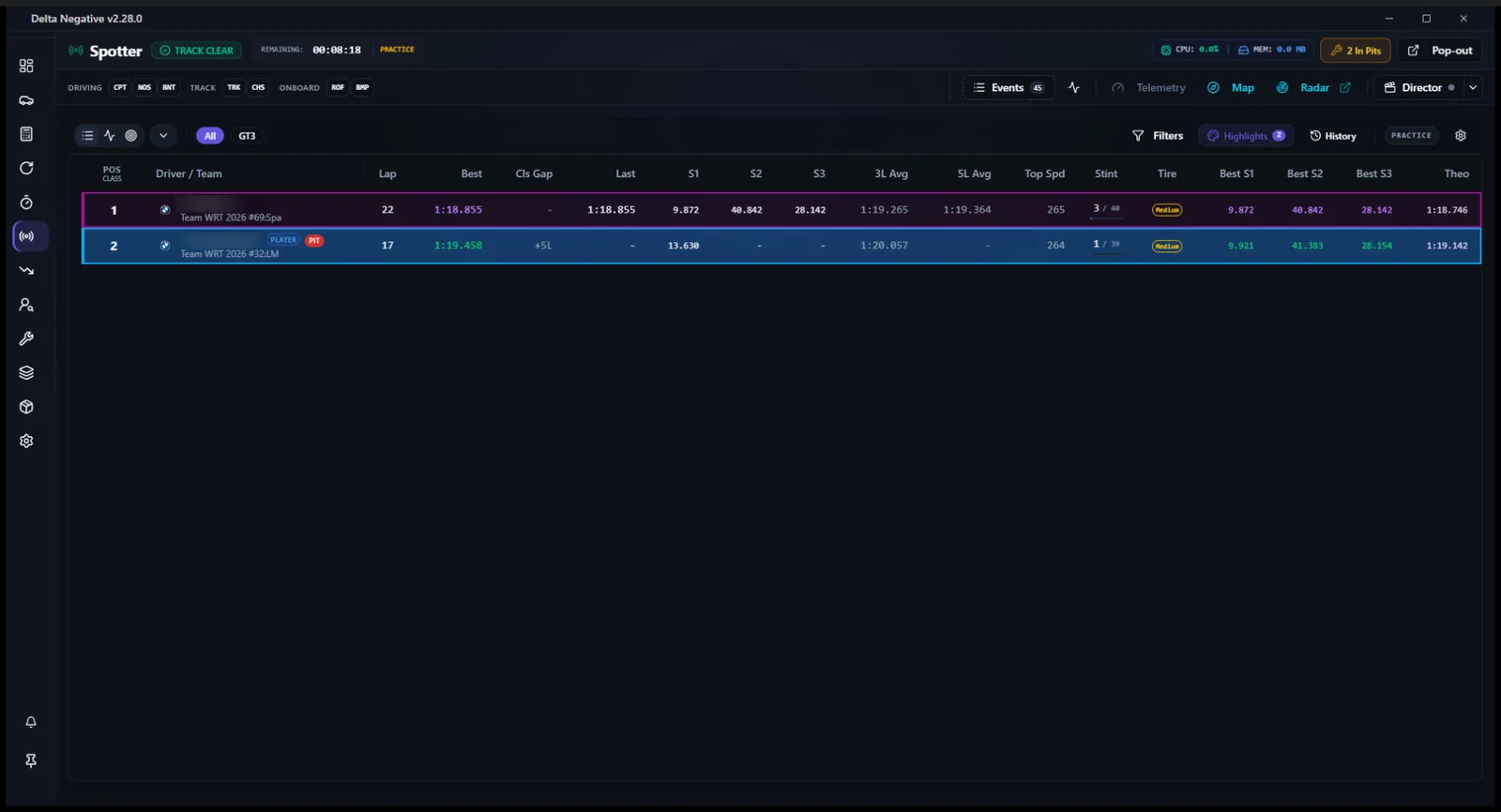Click the pin icon at sidebar bottom

(x=31, y=760)
